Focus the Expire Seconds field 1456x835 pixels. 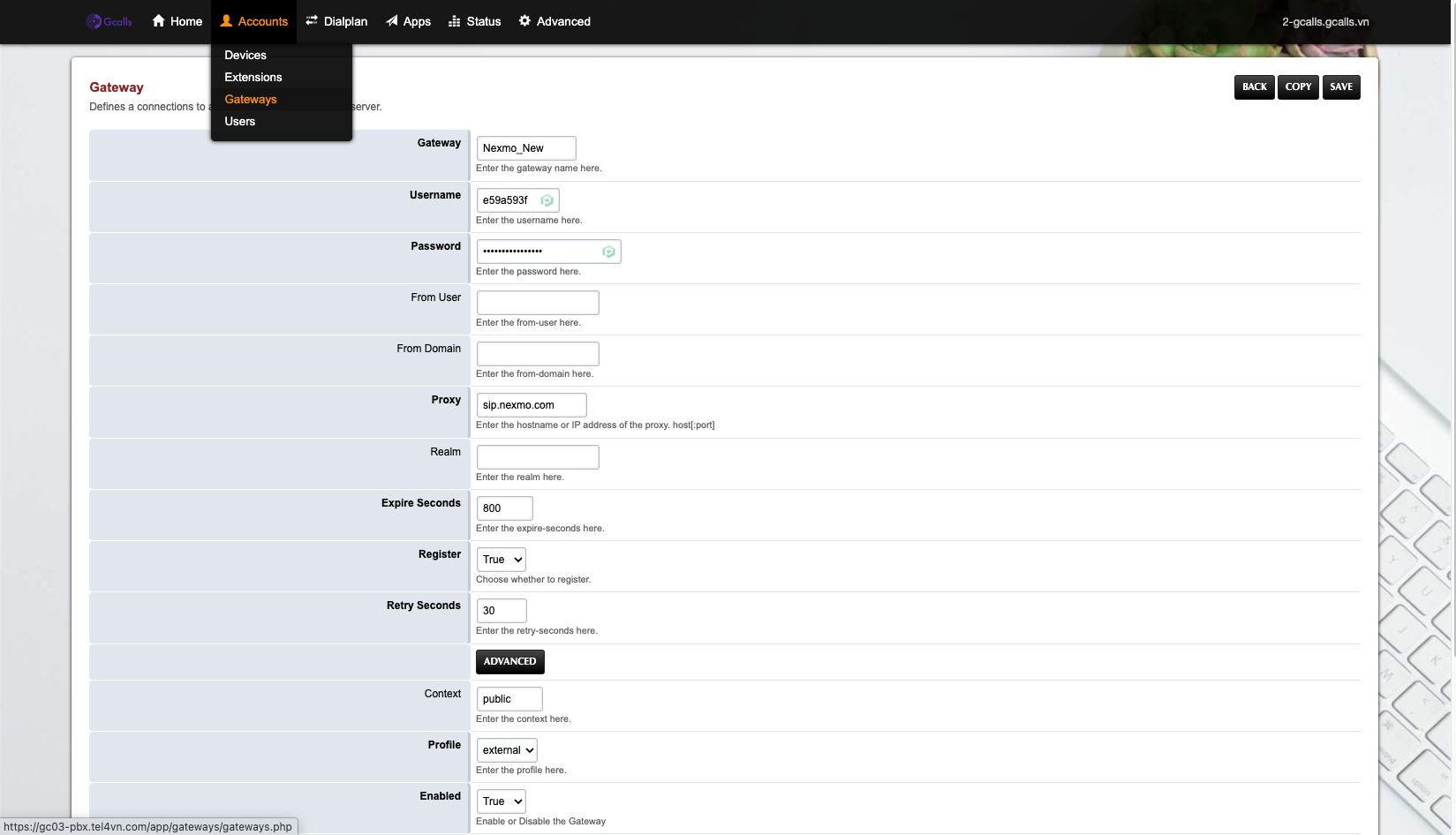click(x=504, y=508)
